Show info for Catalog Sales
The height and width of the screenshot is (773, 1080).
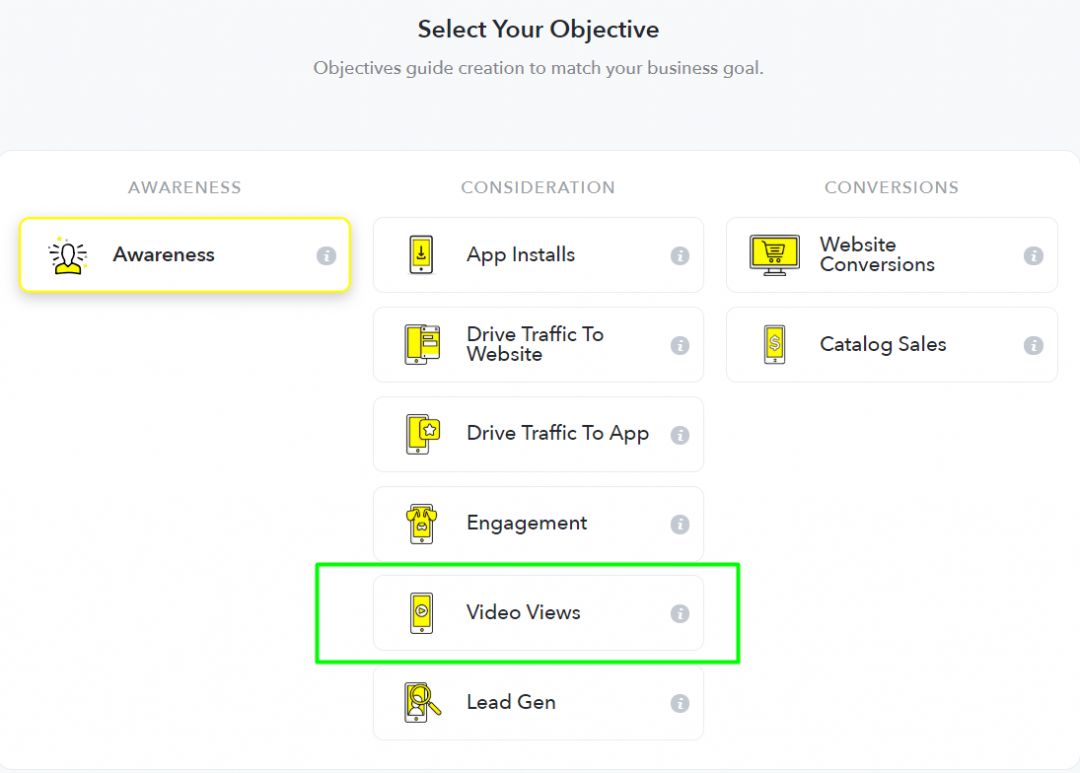point(1033,345)
